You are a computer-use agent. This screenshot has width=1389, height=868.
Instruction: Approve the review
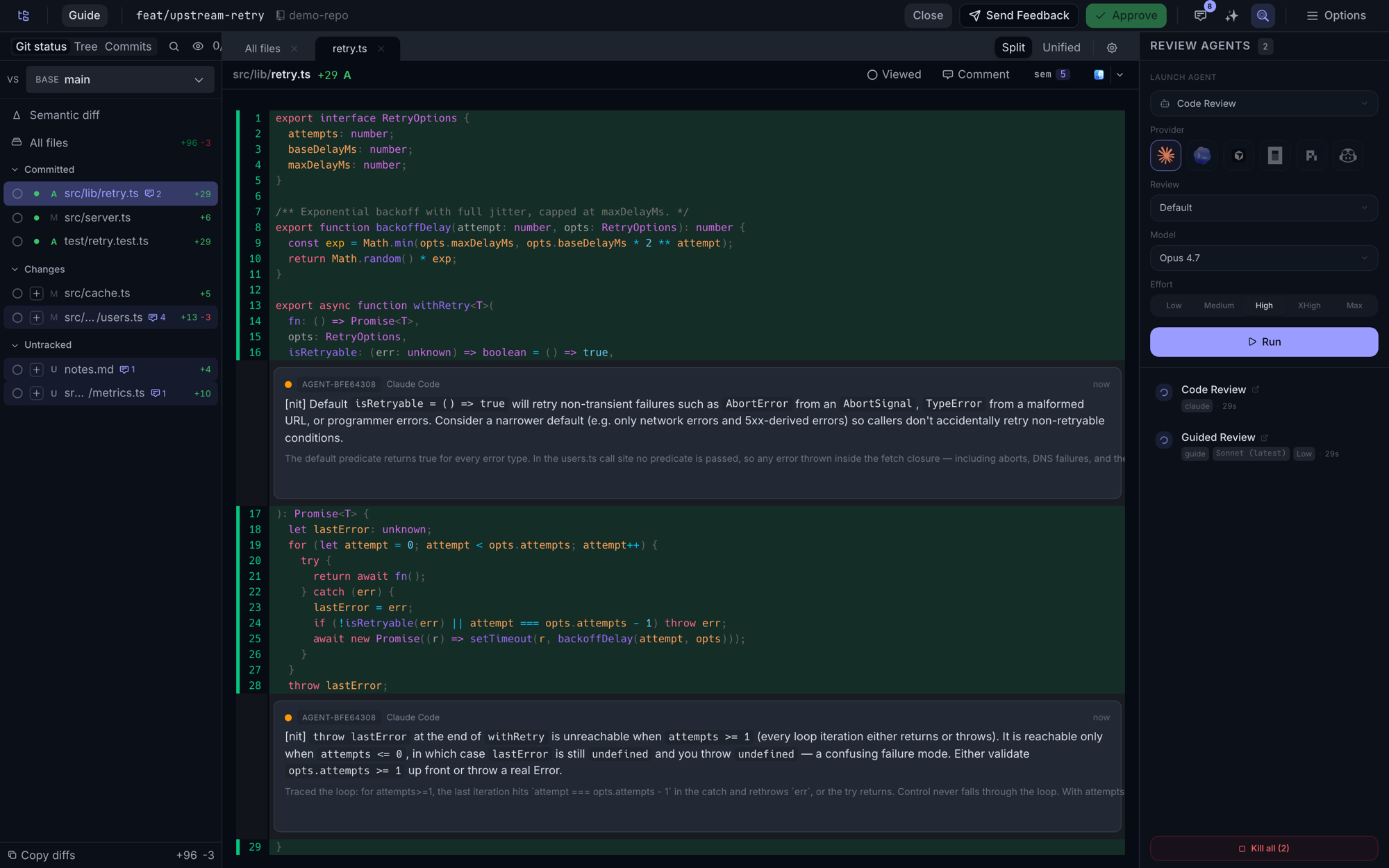pos(1126,15)
